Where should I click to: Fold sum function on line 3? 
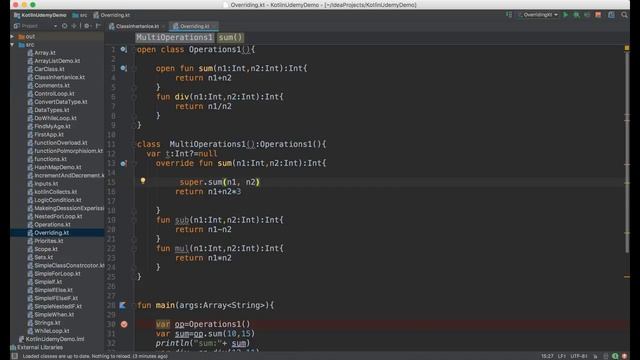134,69
